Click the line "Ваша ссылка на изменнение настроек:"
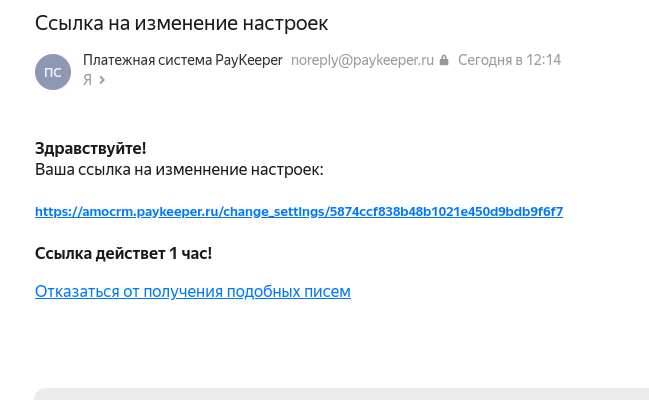This screenshot has width=649, height=400. click(x=179, y=169)
